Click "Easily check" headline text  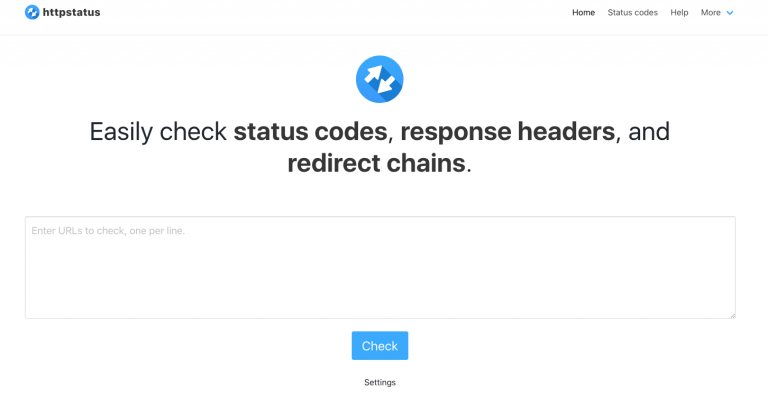pos(158,132)
